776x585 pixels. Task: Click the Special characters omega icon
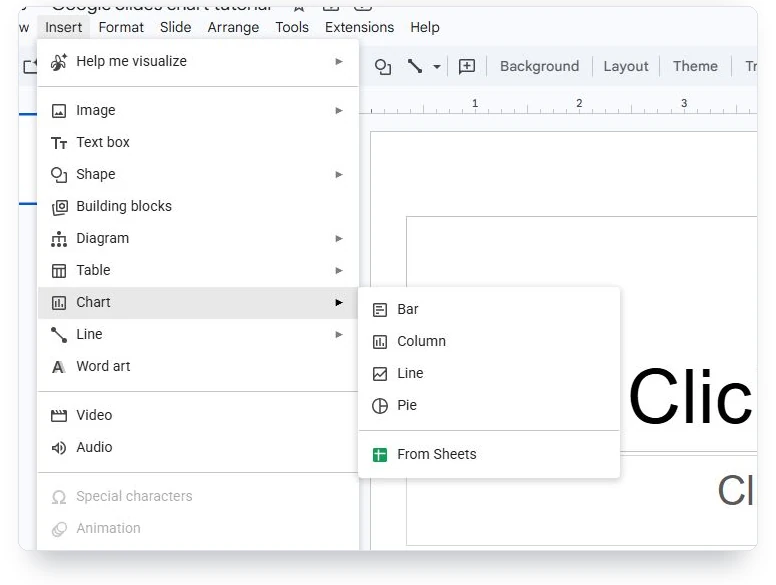59,497
